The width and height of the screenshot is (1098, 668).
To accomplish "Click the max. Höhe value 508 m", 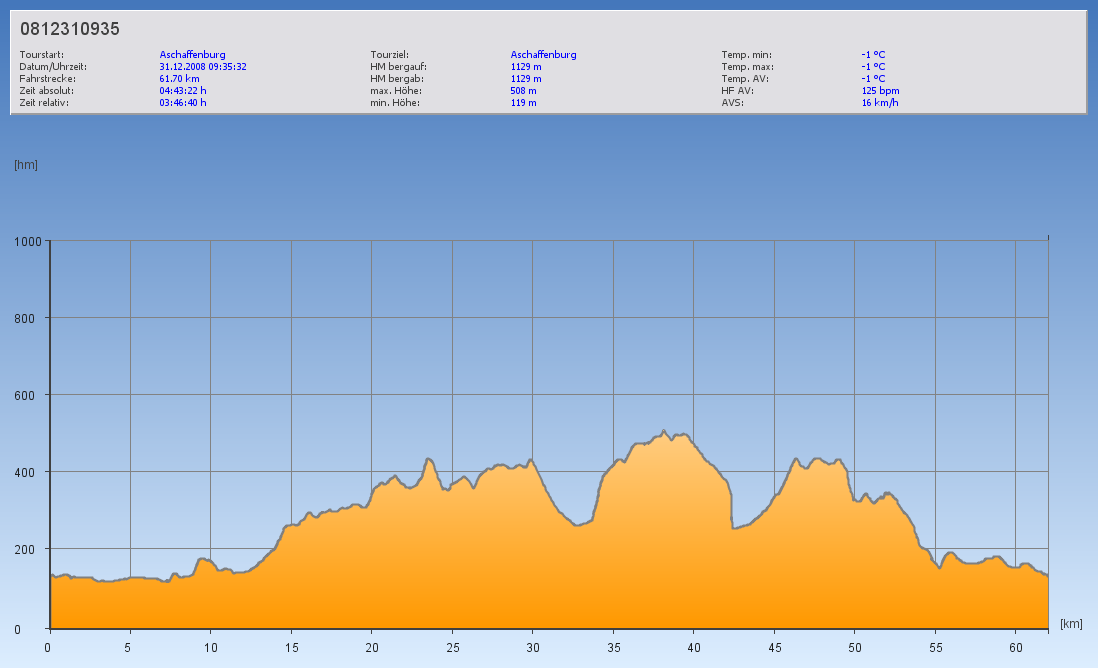I will tap(524, 90).
